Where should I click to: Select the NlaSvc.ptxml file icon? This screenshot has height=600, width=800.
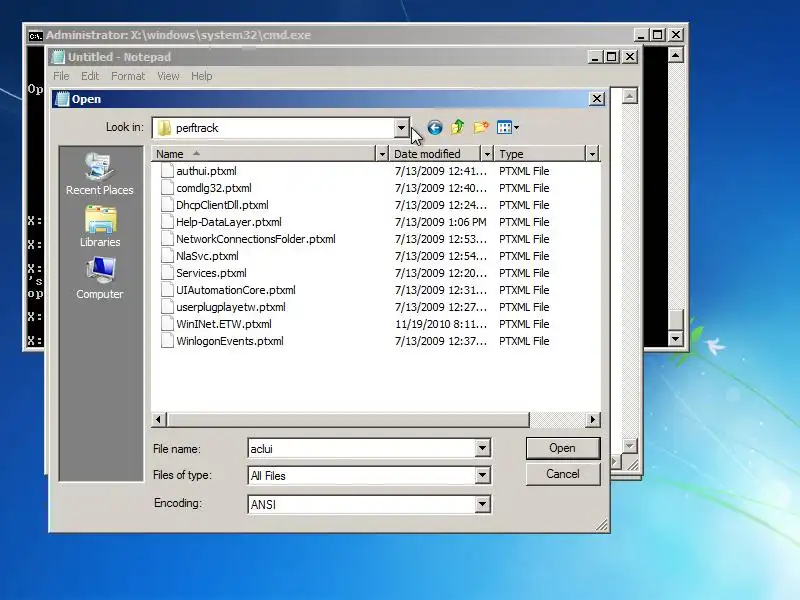tap(167, 256)
